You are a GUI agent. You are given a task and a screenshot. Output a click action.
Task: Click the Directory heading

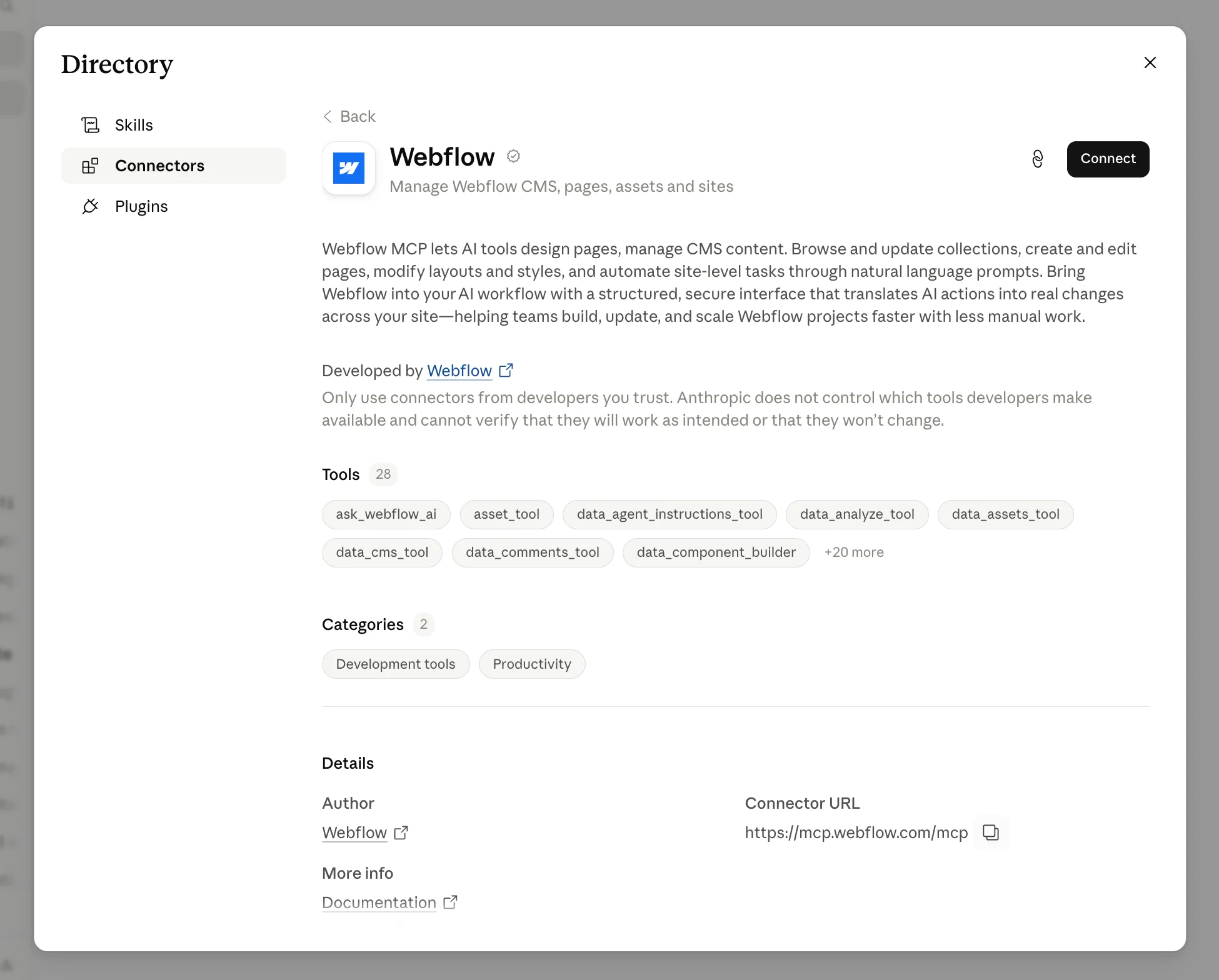[117, 64]
